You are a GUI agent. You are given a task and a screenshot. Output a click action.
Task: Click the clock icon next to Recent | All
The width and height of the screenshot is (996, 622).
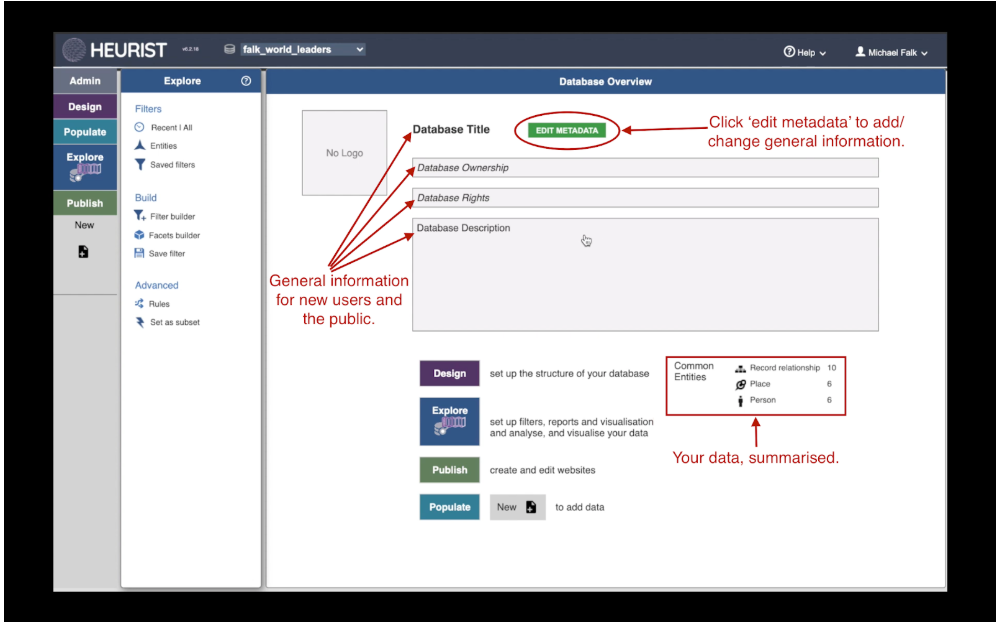click(140, 127)
